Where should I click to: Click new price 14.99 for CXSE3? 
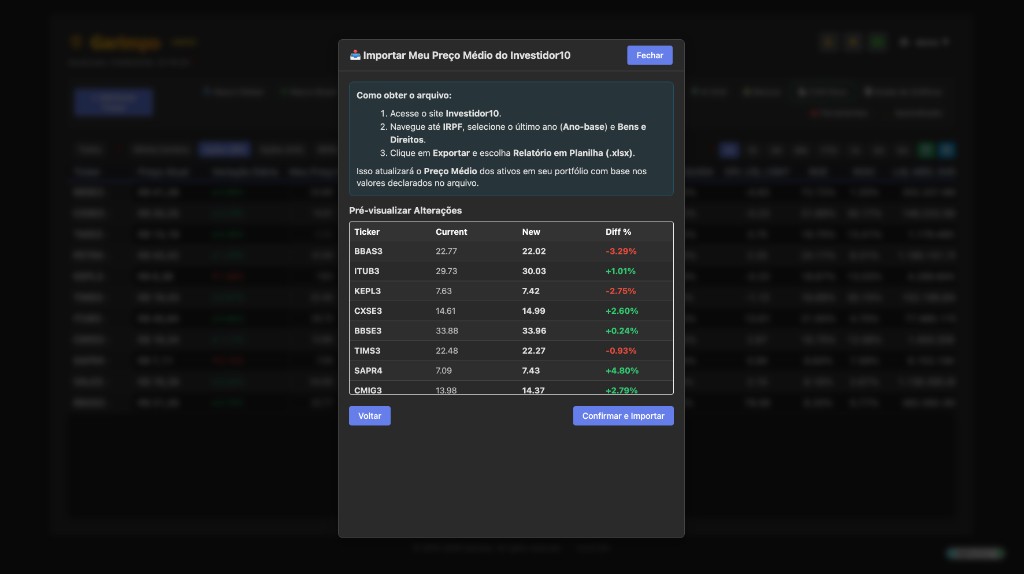534,311
